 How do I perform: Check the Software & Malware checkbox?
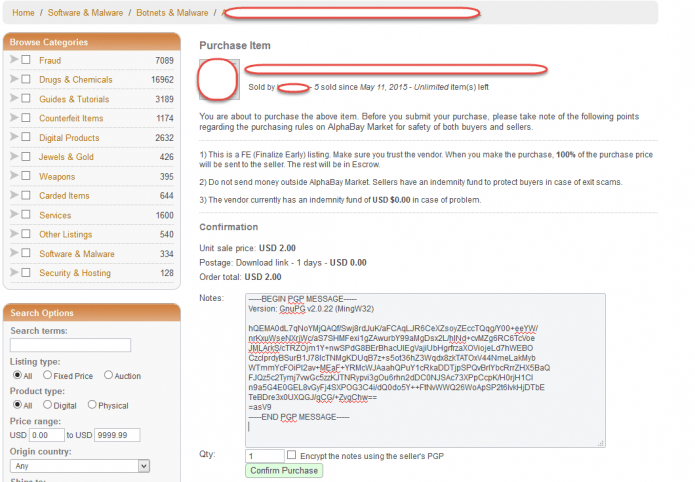(26, 253)
